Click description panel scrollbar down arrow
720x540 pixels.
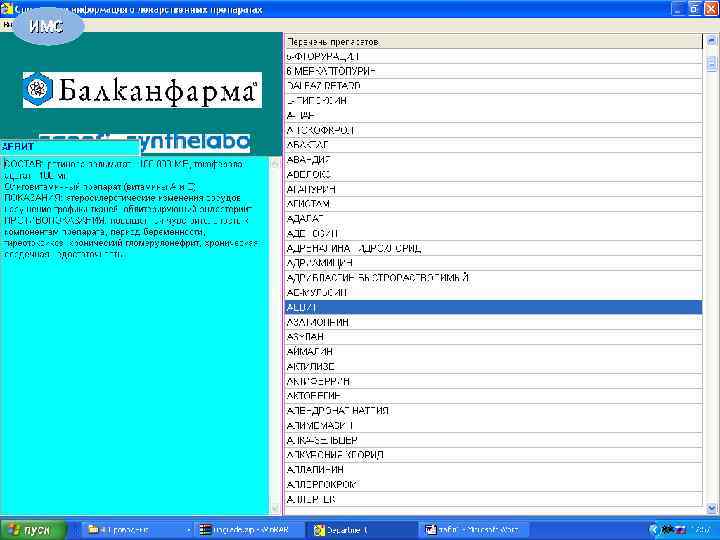(x=275, y=508)
